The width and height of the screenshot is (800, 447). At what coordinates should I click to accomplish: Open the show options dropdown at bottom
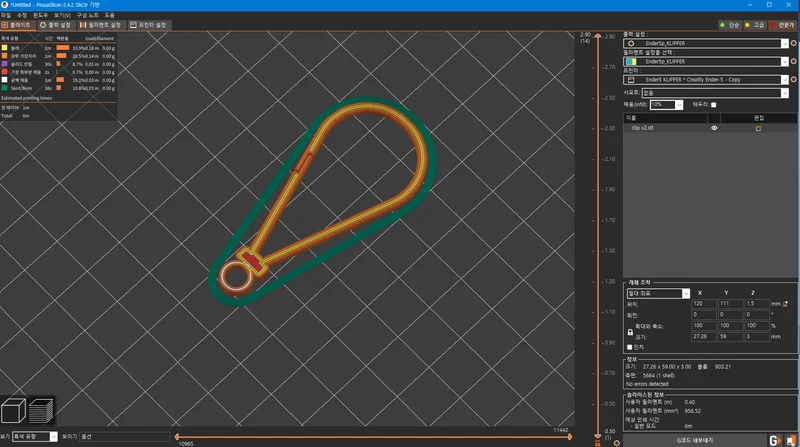coord(124,437)
